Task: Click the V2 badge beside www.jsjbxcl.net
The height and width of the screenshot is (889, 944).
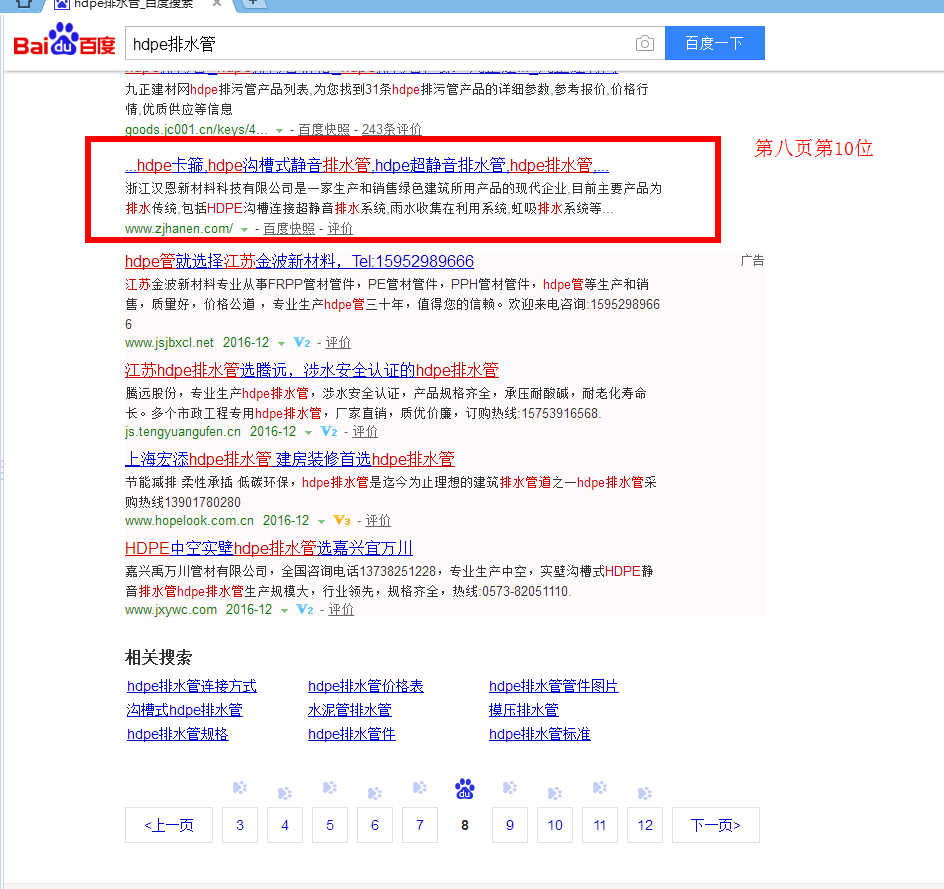Action: click(302, 342)
